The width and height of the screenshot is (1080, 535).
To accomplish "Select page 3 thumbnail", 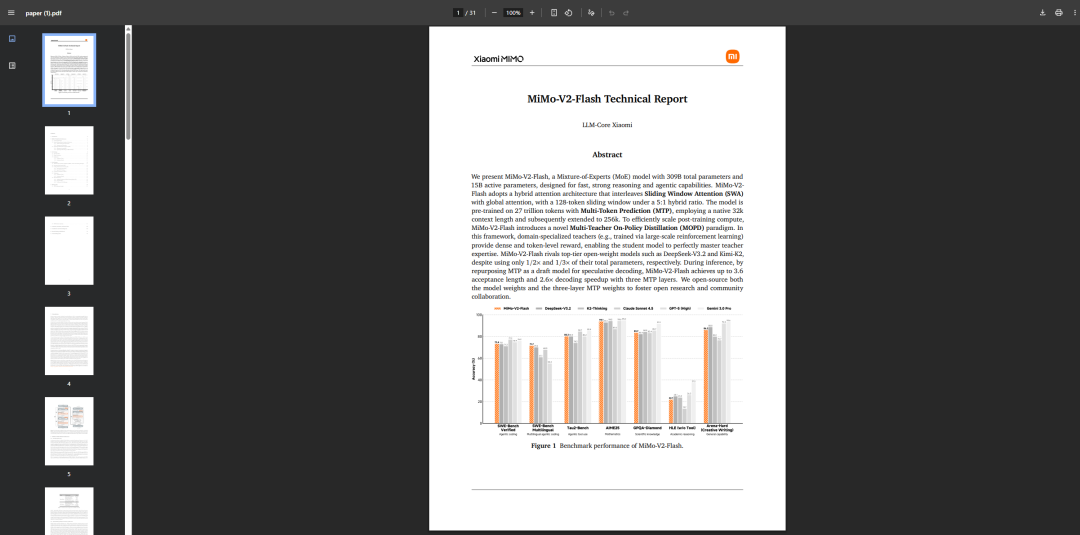I will pyautogui.click(x=69, y=251).
